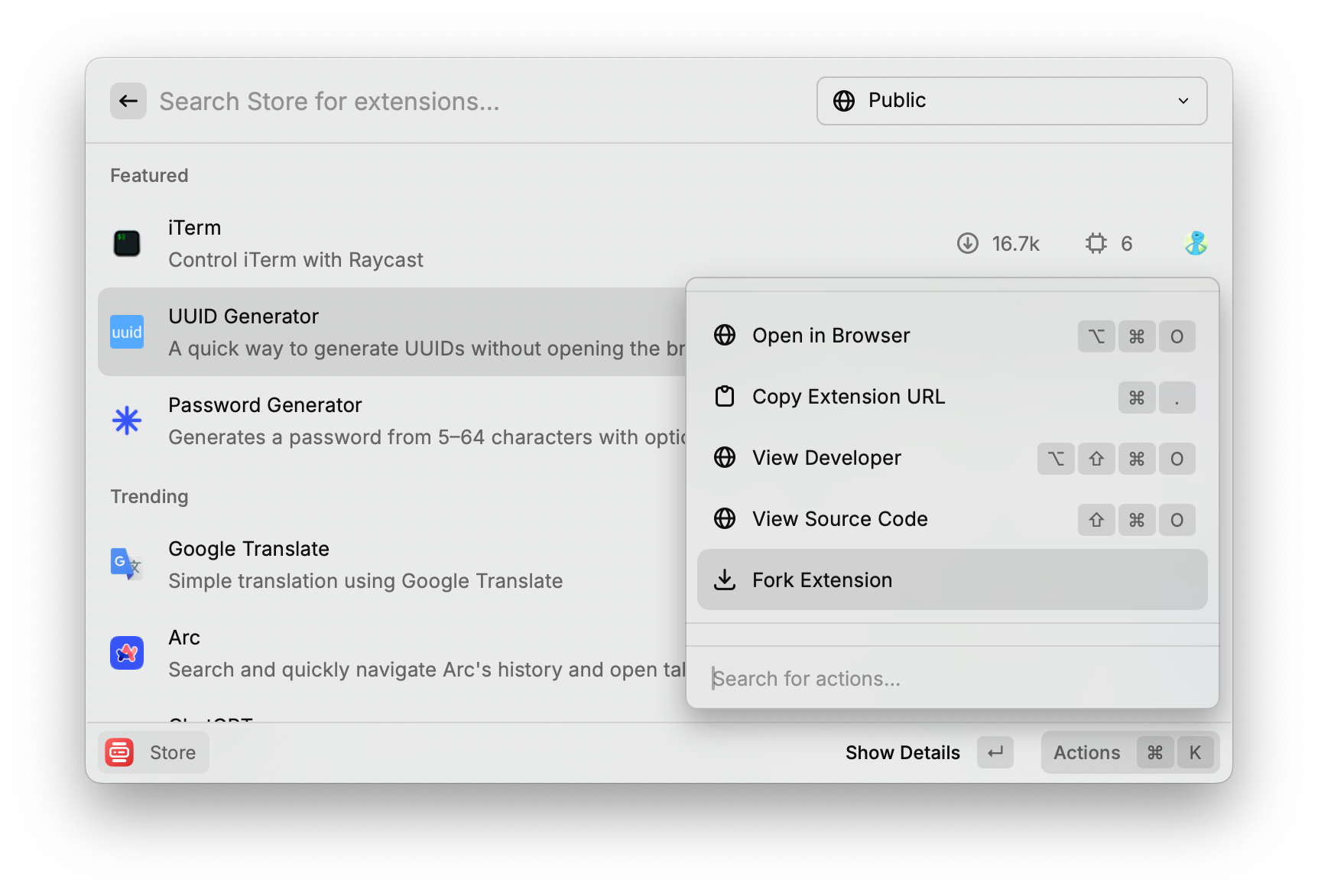Click the iTerm description 'Control iTerm with Raycast'
1318x896 pixels.
296,260
